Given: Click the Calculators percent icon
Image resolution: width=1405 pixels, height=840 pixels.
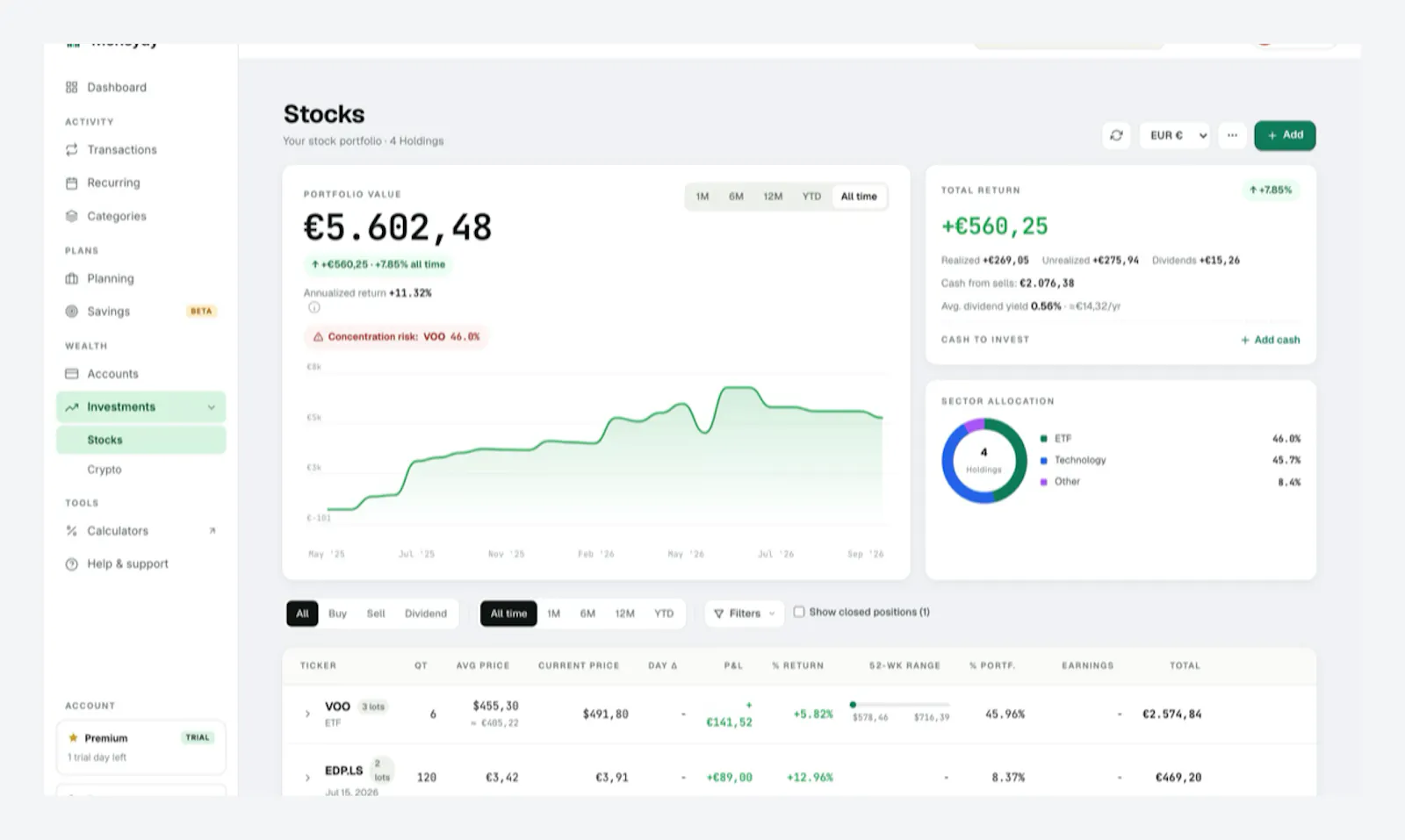Looking at the screenshot, I should click(x=71, y=530).
